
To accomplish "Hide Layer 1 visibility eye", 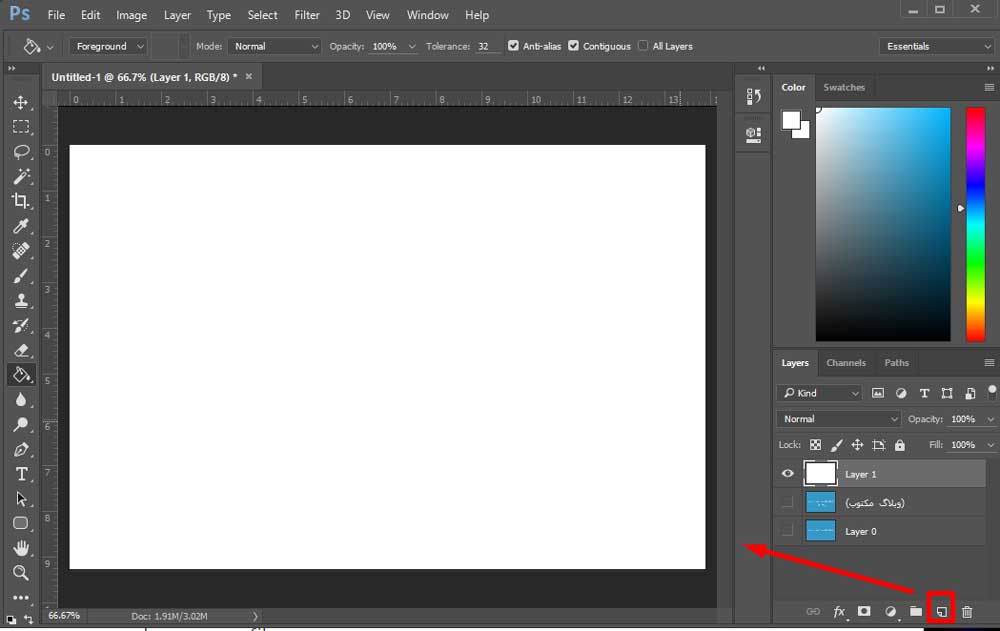I will [788, 473].
